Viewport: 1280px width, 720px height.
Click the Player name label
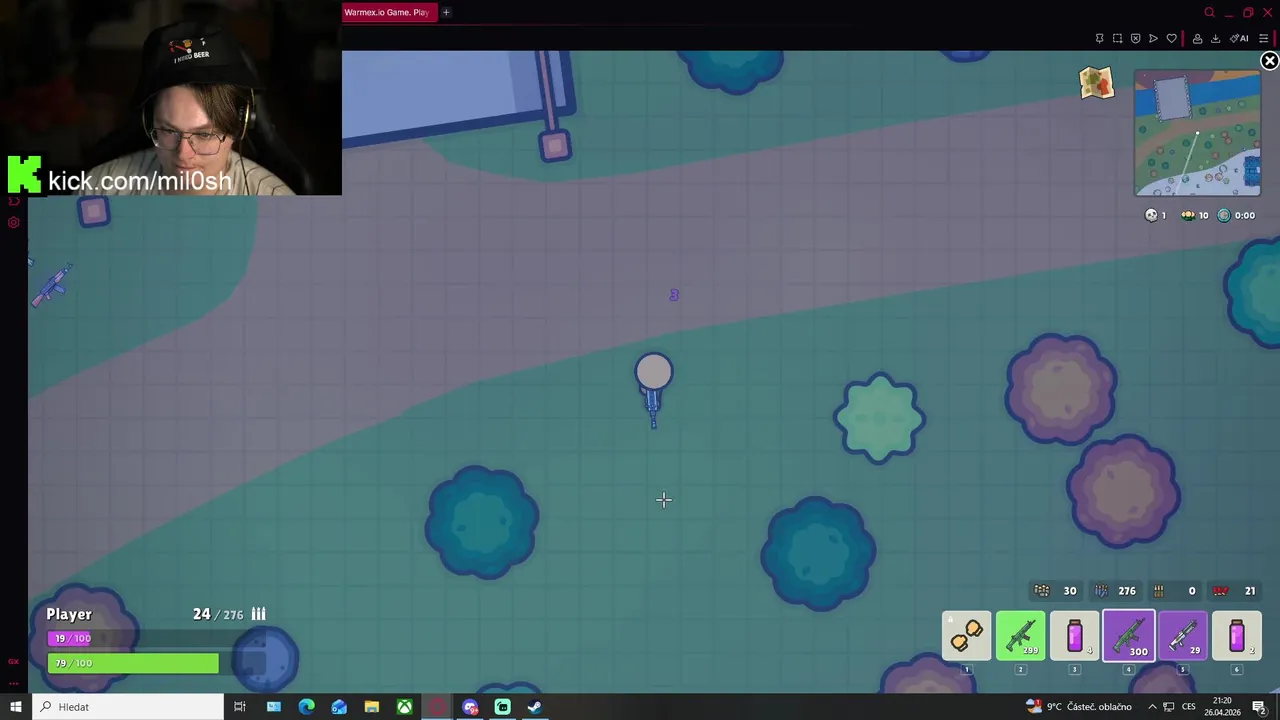[x=69, y=614]
